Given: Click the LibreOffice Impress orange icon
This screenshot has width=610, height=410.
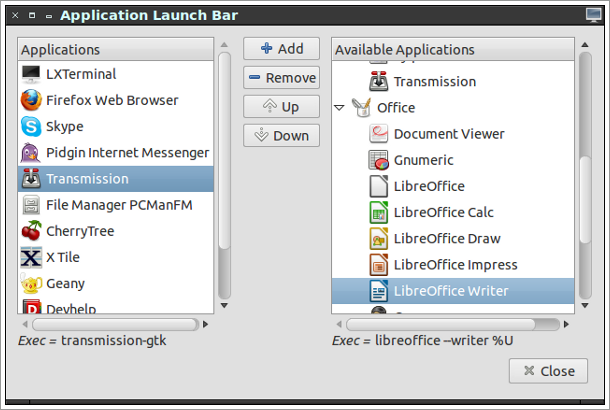Looking at the screenshot, I should coord(379,265).
